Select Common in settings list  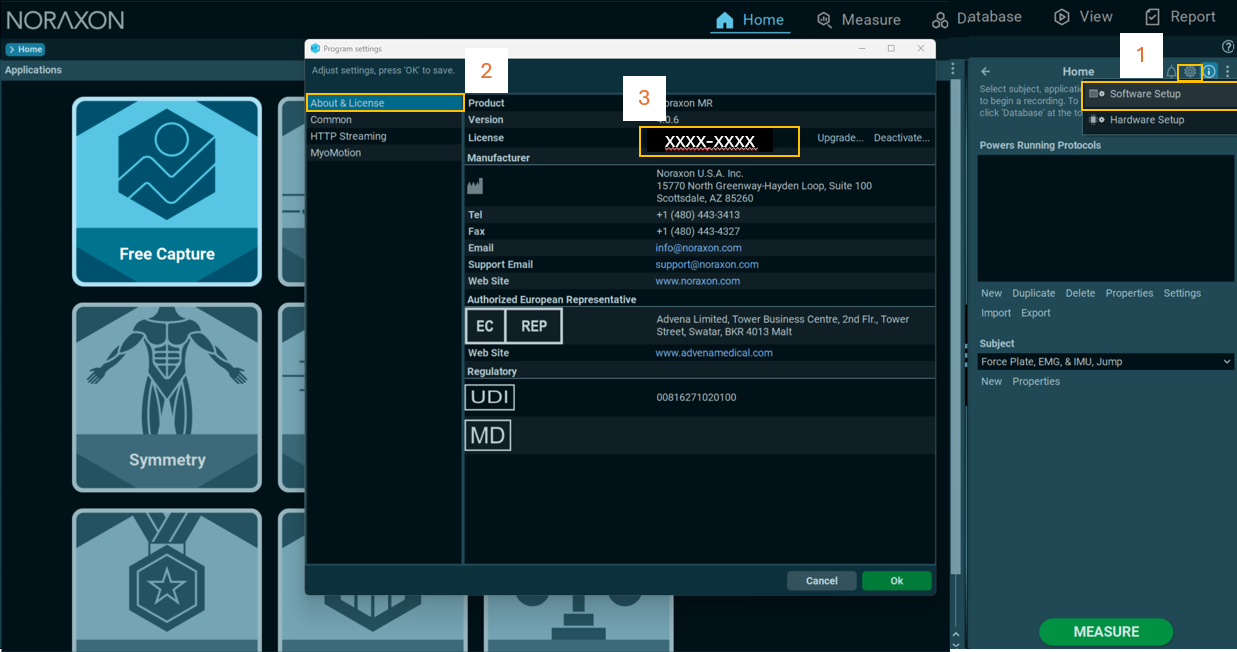pos(385,120)
